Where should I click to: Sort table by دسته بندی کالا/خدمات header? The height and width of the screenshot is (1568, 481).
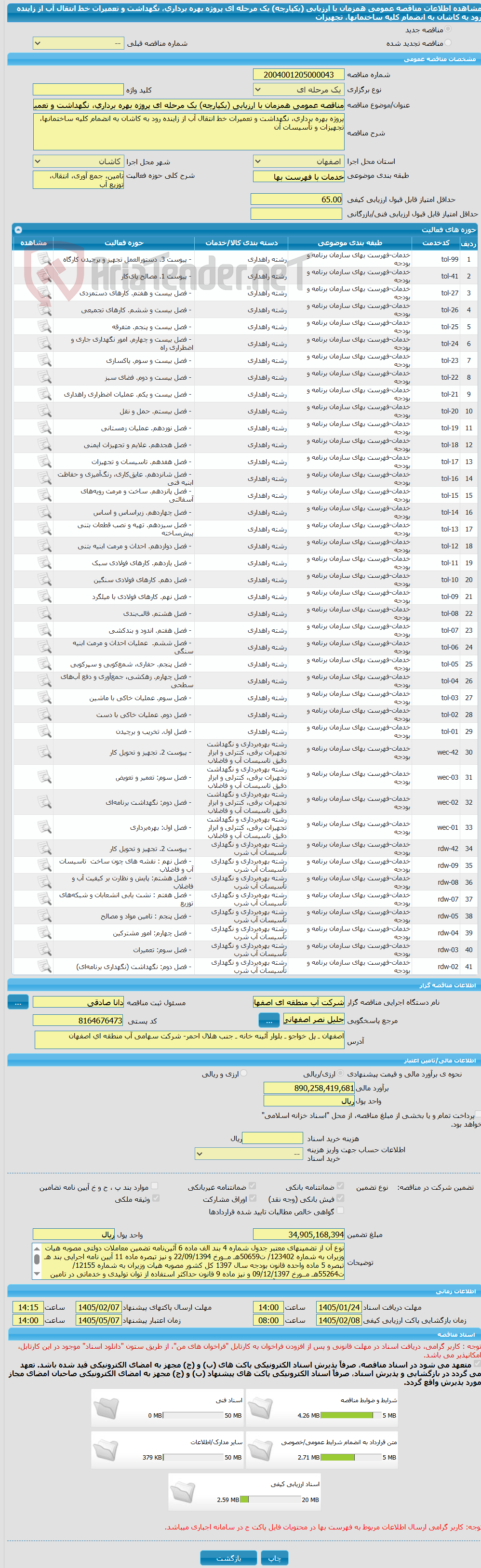[x=241, y=242]
